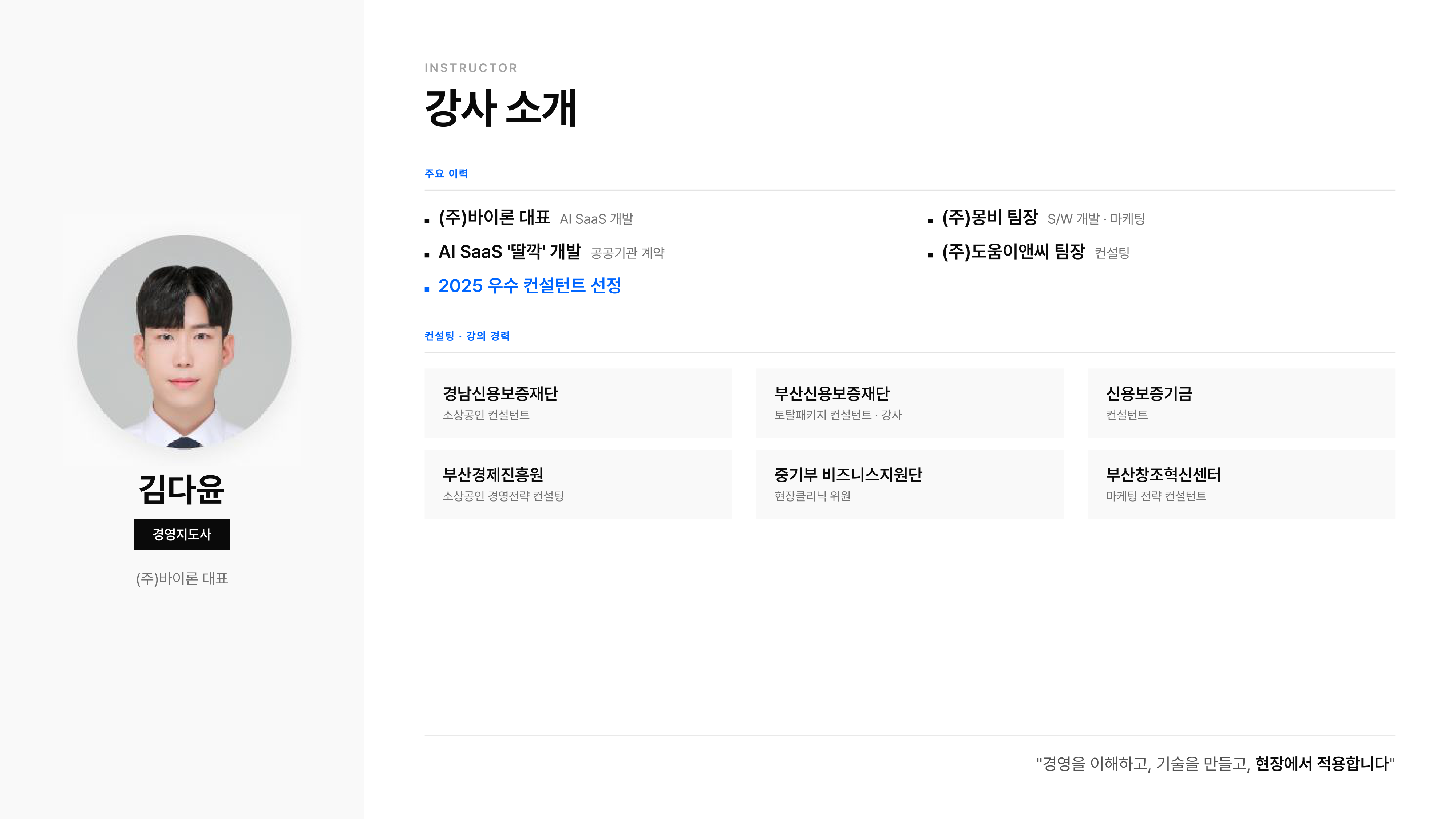This screenshot has height=819, width=1456.
Task: Select the 경영지도사 badge
Action: pos(182,534)
